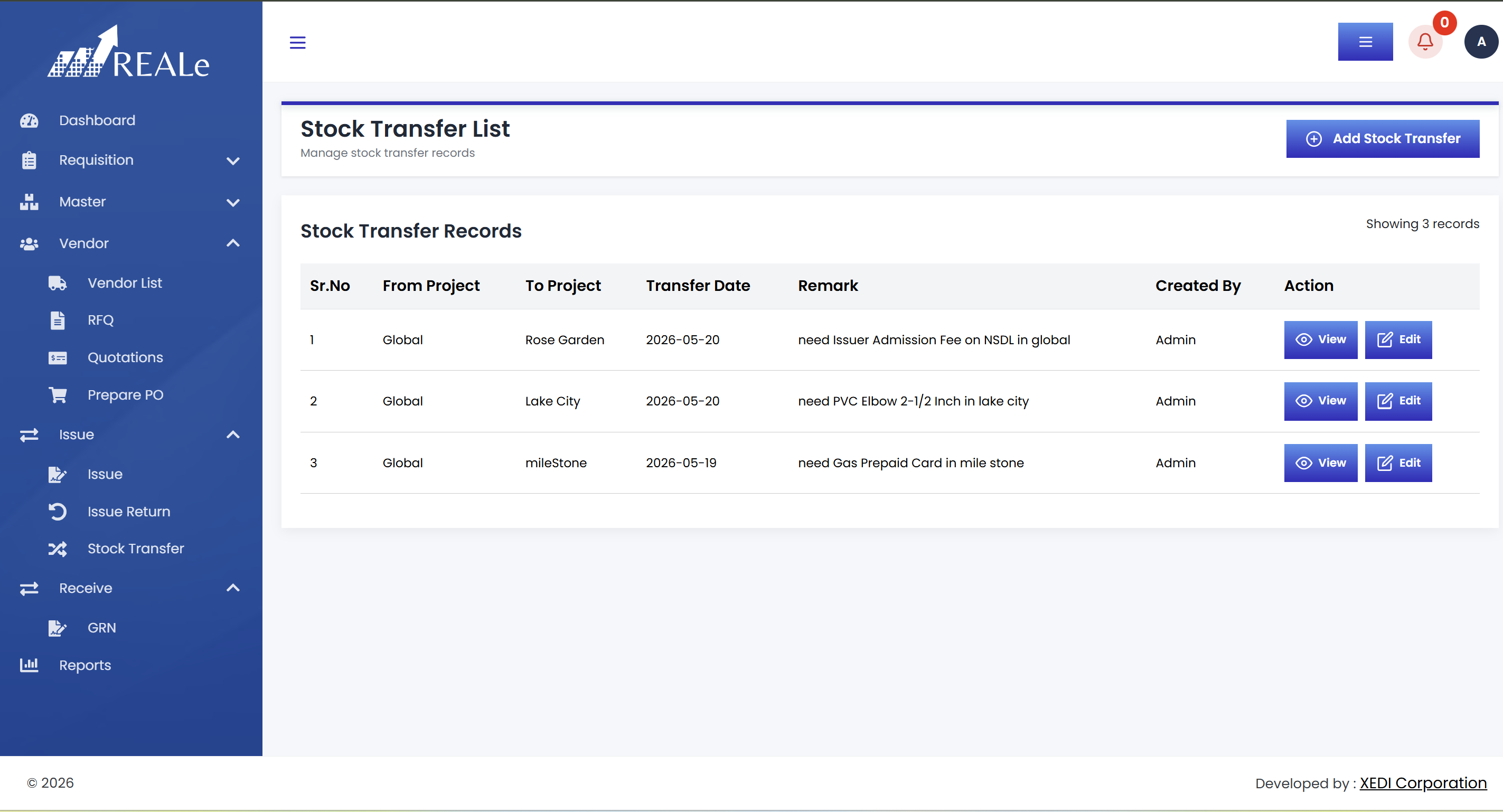Edit the Lake City transfer record
This screenshot has width=1503, height=812.
(1398, 401)
